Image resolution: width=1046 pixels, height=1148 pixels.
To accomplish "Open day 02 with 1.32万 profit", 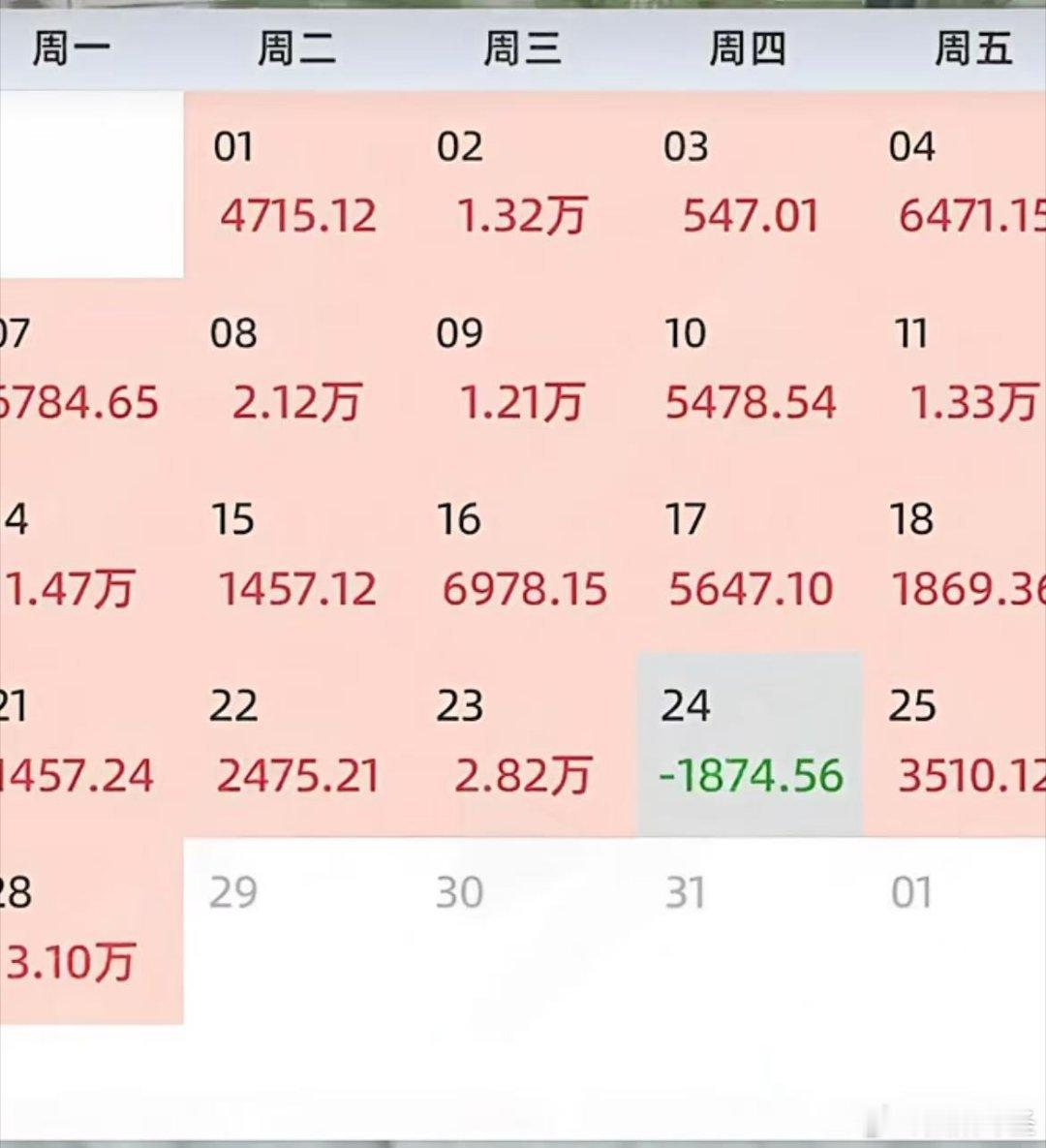I will [x=523, y=185].
